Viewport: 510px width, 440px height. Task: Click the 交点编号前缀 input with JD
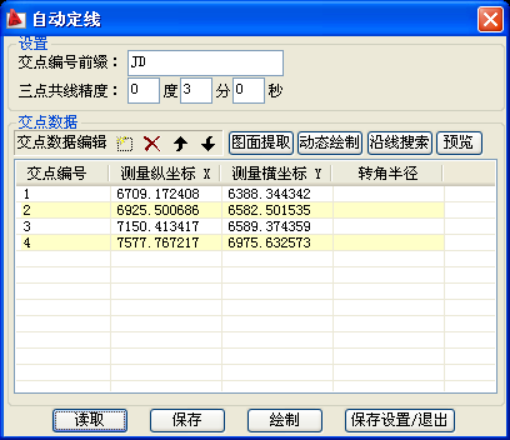[x=206, y=63]
